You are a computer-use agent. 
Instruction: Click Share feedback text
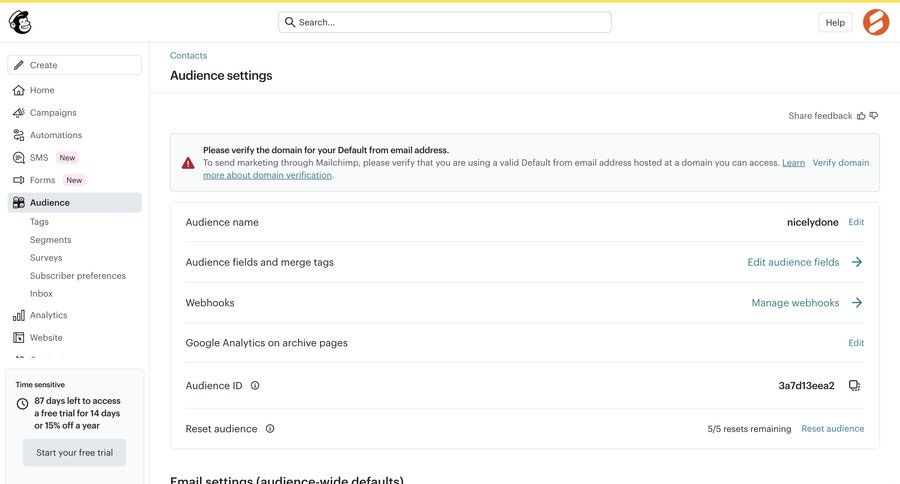coord(820,116)
